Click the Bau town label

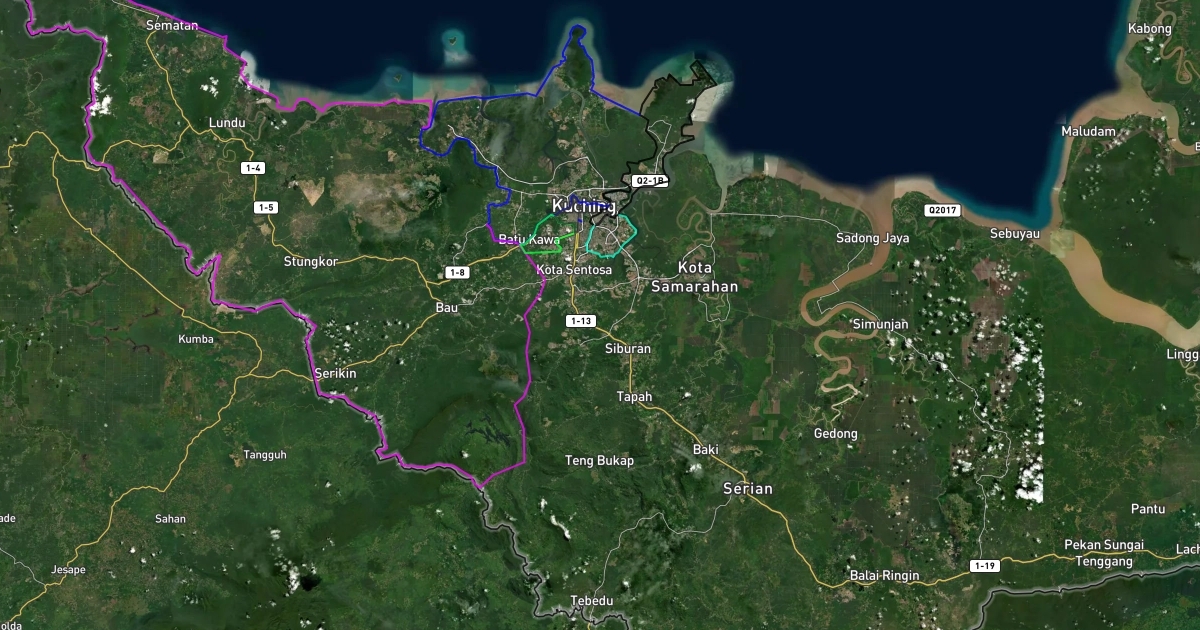447,308
